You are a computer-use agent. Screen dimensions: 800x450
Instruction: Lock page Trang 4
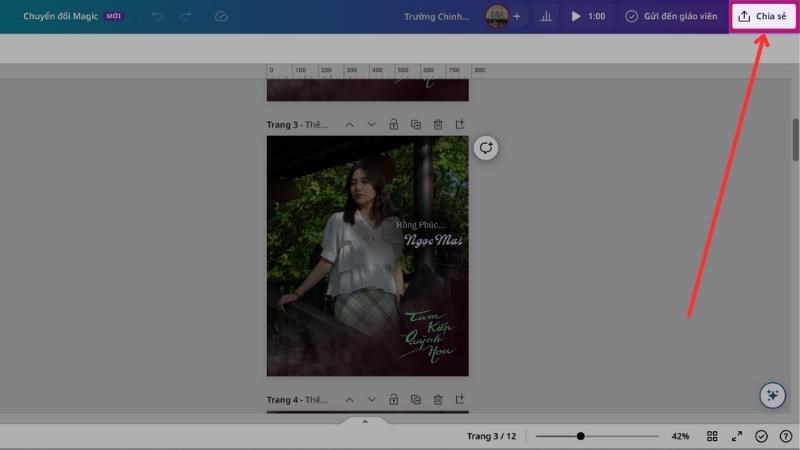(393, 399)
